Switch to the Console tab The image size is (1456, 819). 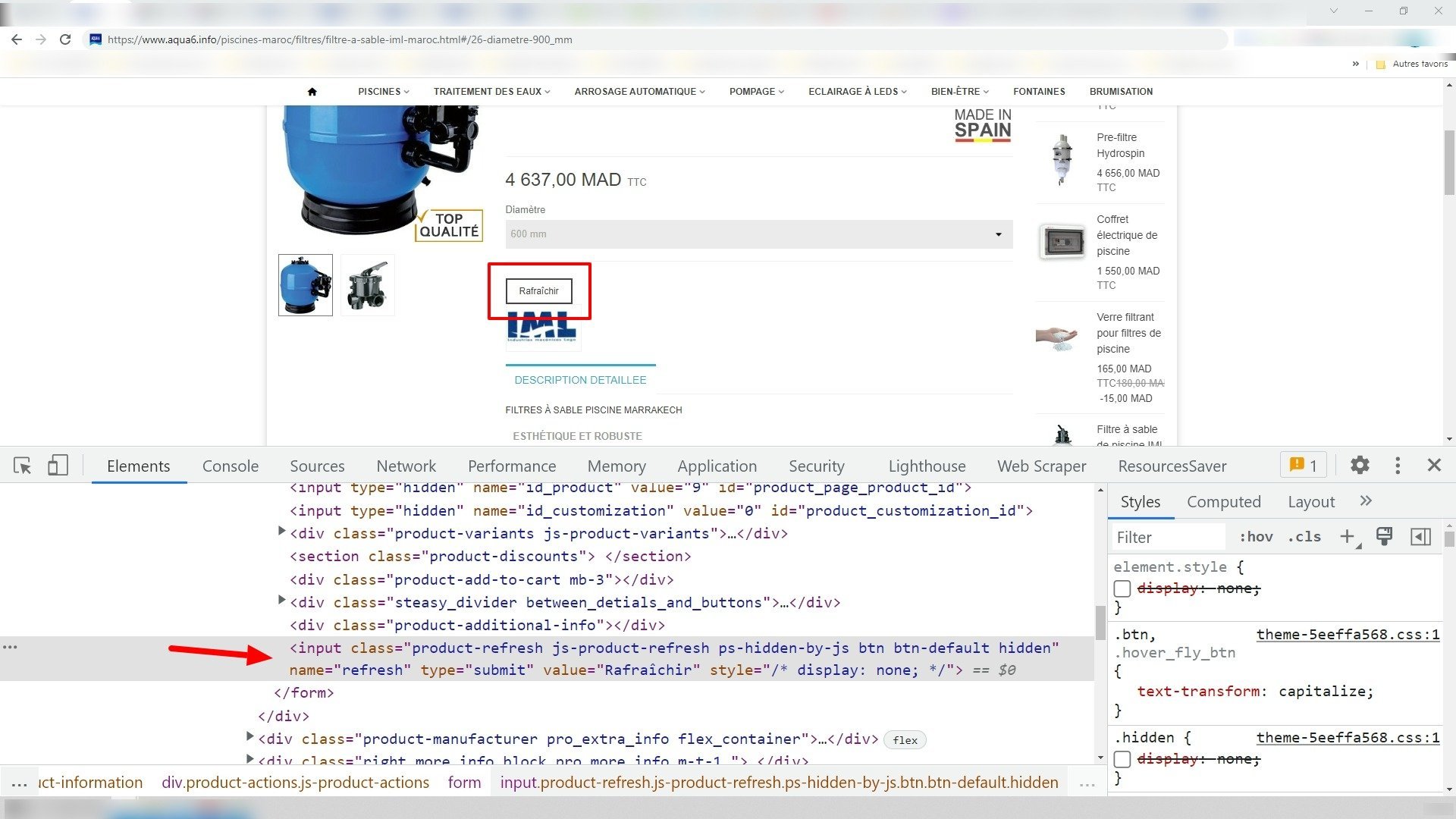(231, 466)
